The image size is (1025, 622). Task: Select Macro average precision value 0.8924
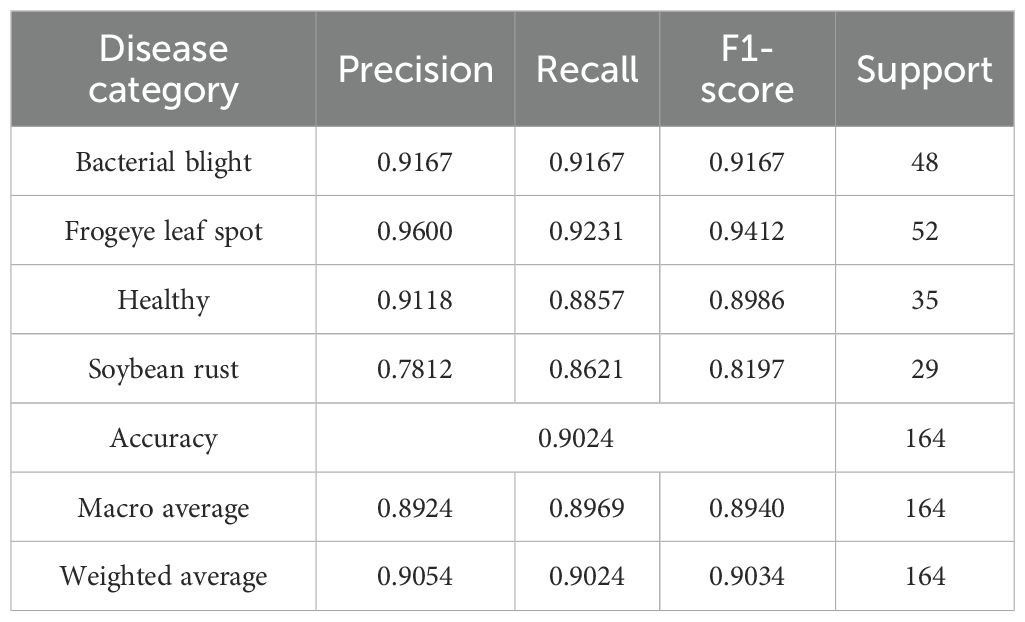click(x=415, y=508)
